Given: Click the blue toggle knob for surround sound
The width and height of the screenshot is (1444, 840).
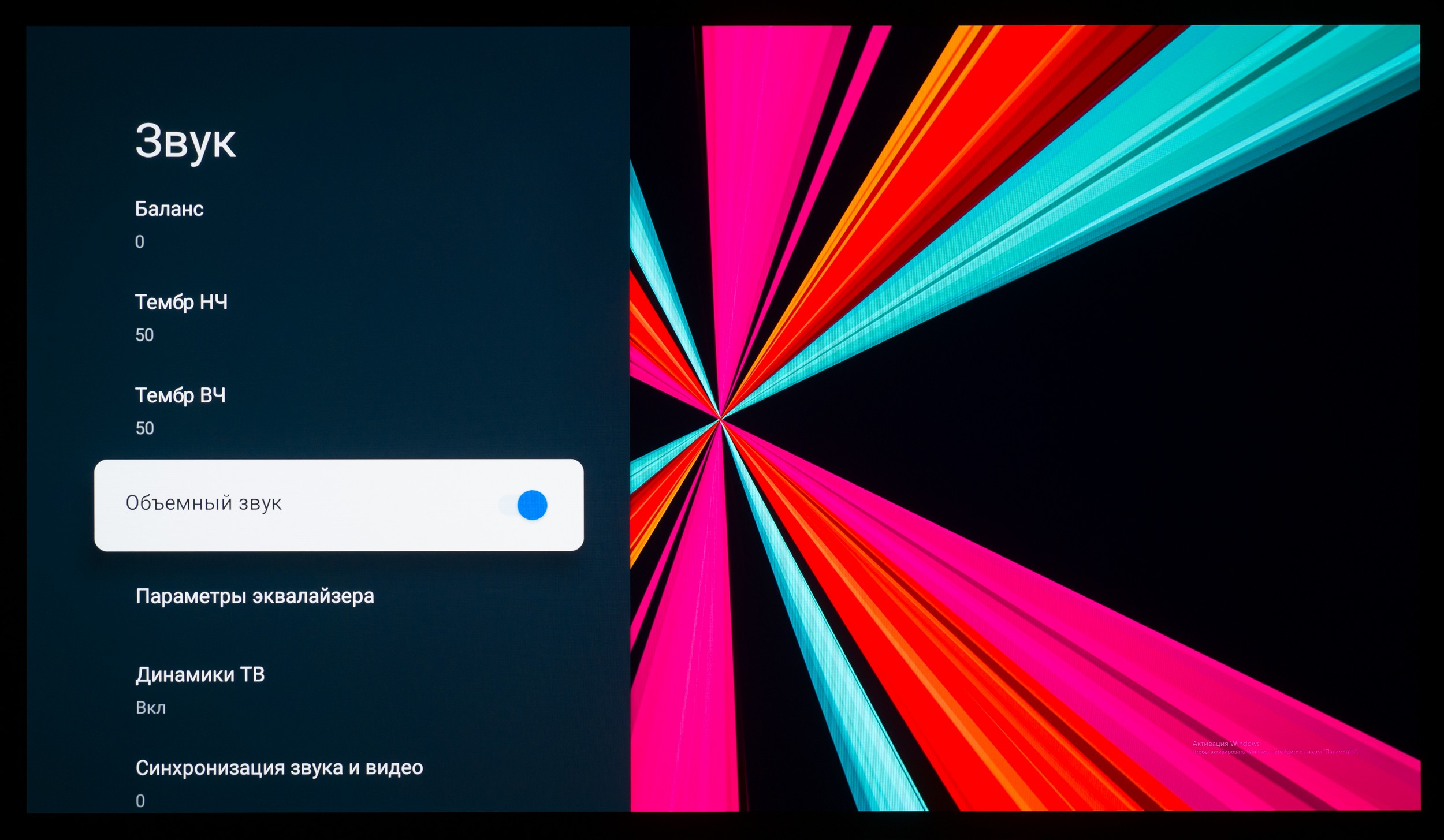Looking at the screenshot, I should pos(533,505).
